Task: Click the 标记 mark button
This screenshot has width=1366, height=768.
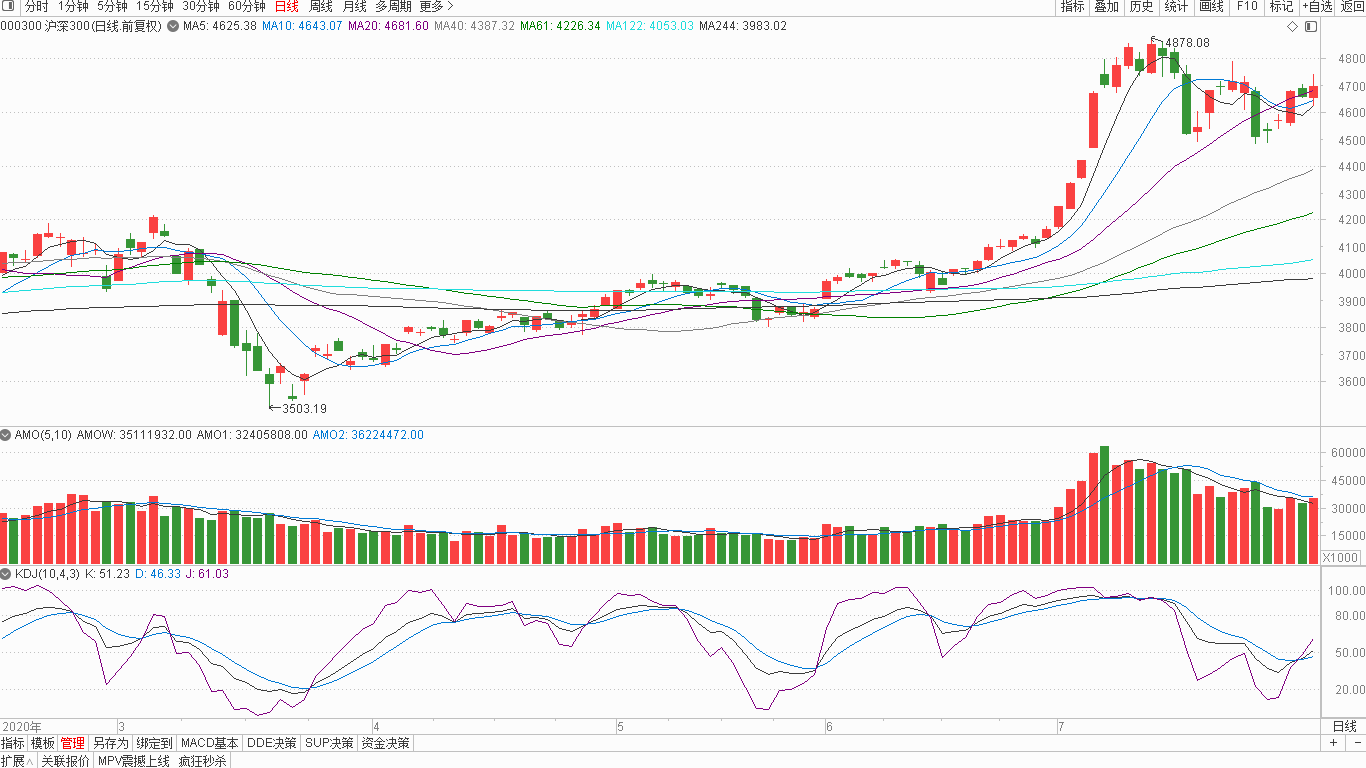Action: tap(1281, 6)
